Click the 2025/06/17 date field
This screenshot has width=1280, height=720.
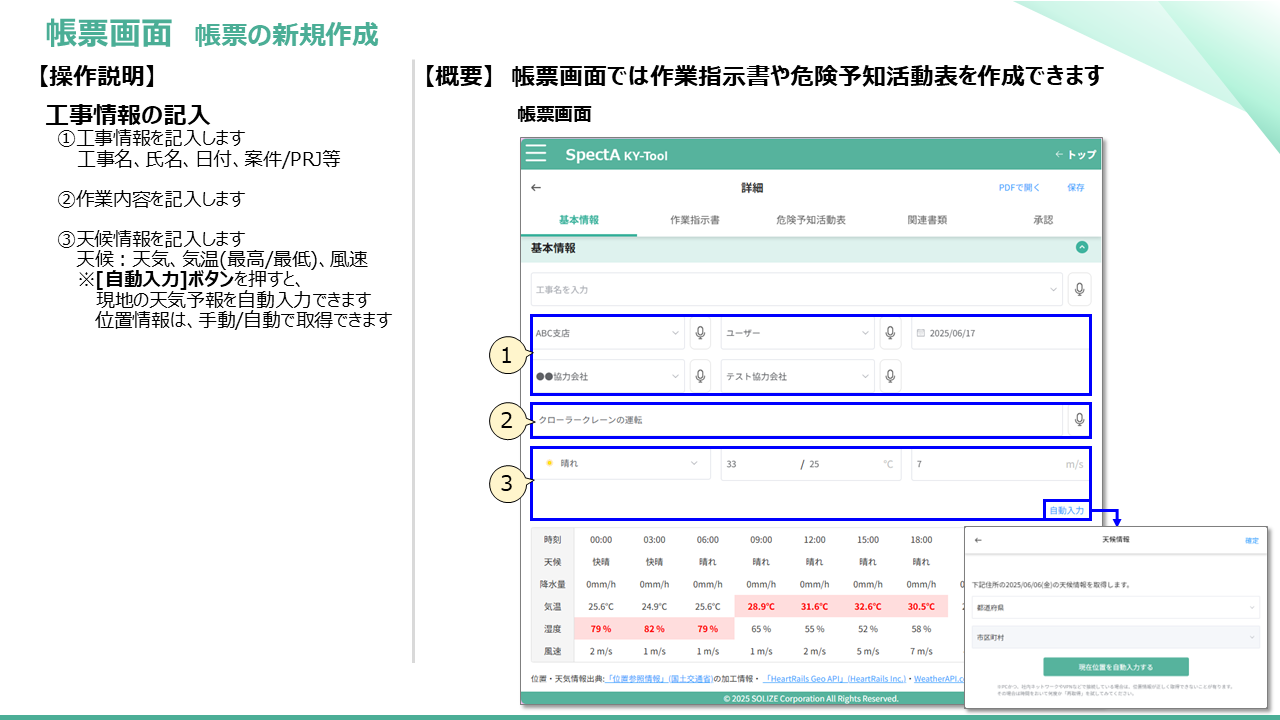click(1000, 333)
